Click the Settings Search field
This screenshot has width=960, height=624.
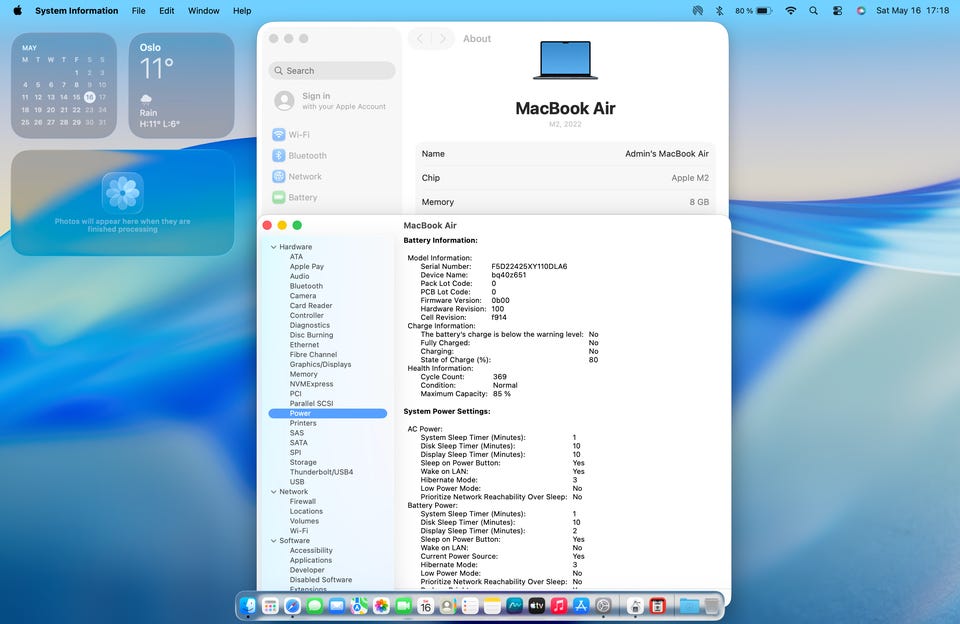click(332, 70)
